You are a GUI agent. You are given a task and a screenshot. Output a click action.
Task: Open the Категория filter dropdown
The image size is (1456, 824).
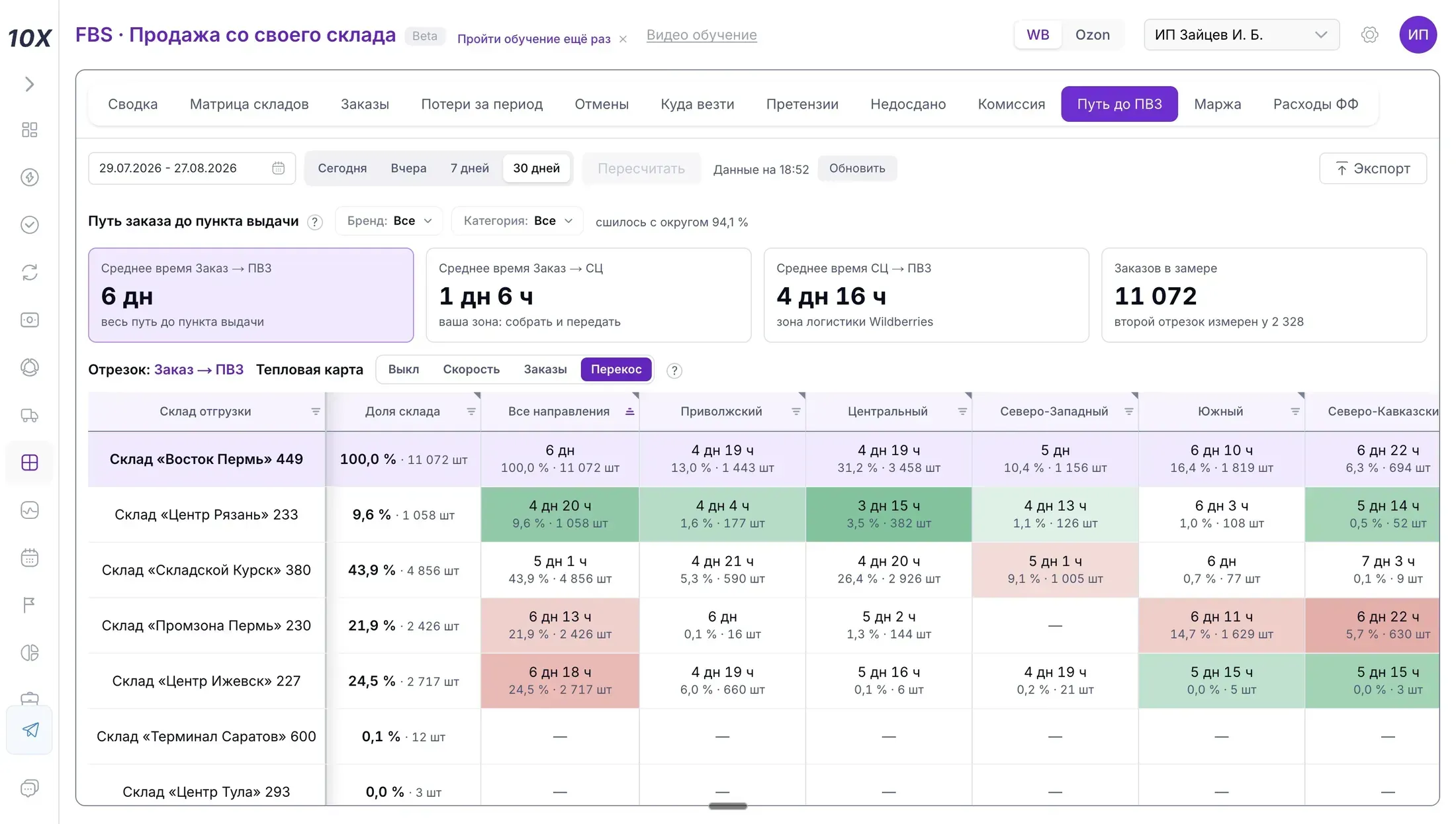click(x=517, y=221)
